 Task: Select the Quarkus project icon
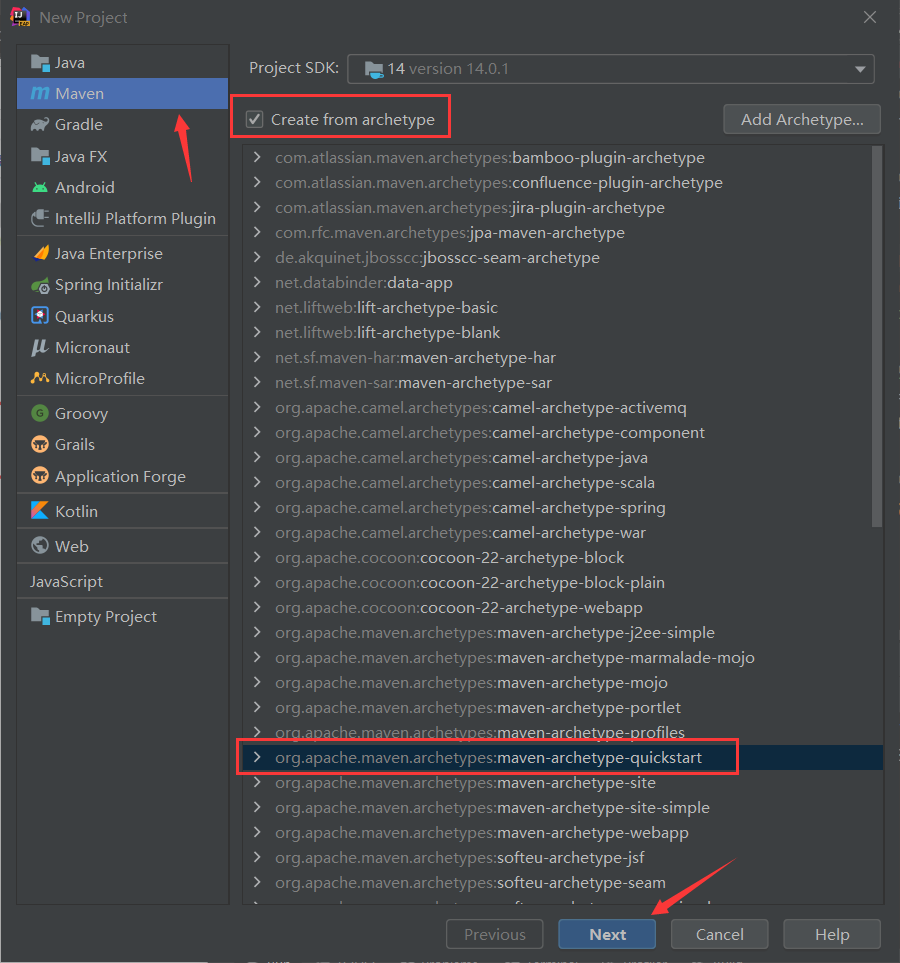tap(40, 316)
